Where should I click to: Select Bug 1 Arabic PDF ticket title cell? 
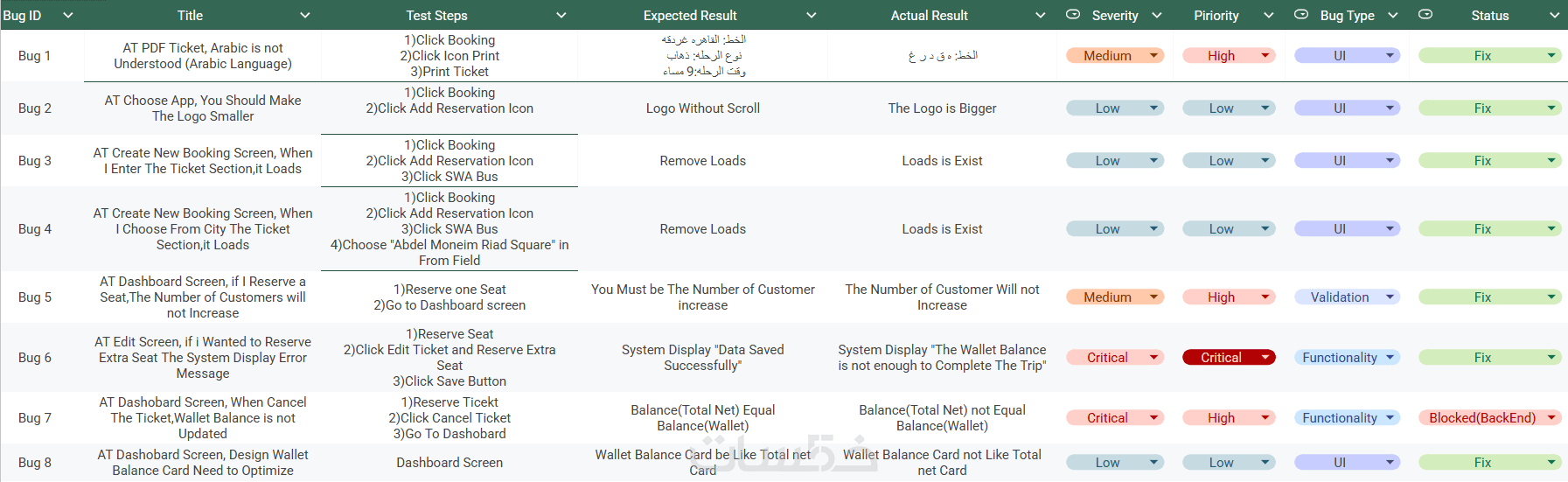coord(203,56)
